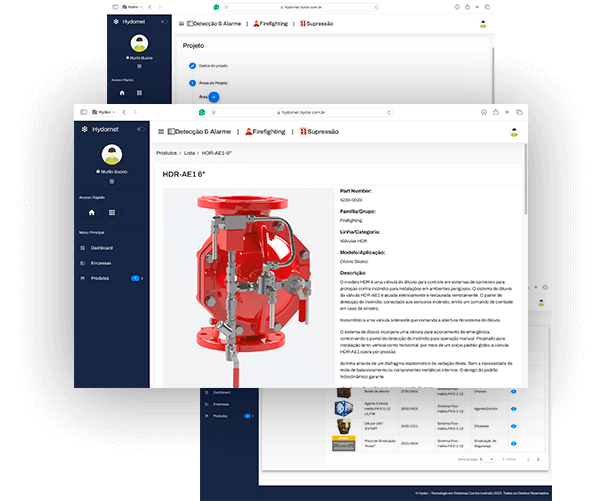Reload the page in the front window

[x=389, y=112]
